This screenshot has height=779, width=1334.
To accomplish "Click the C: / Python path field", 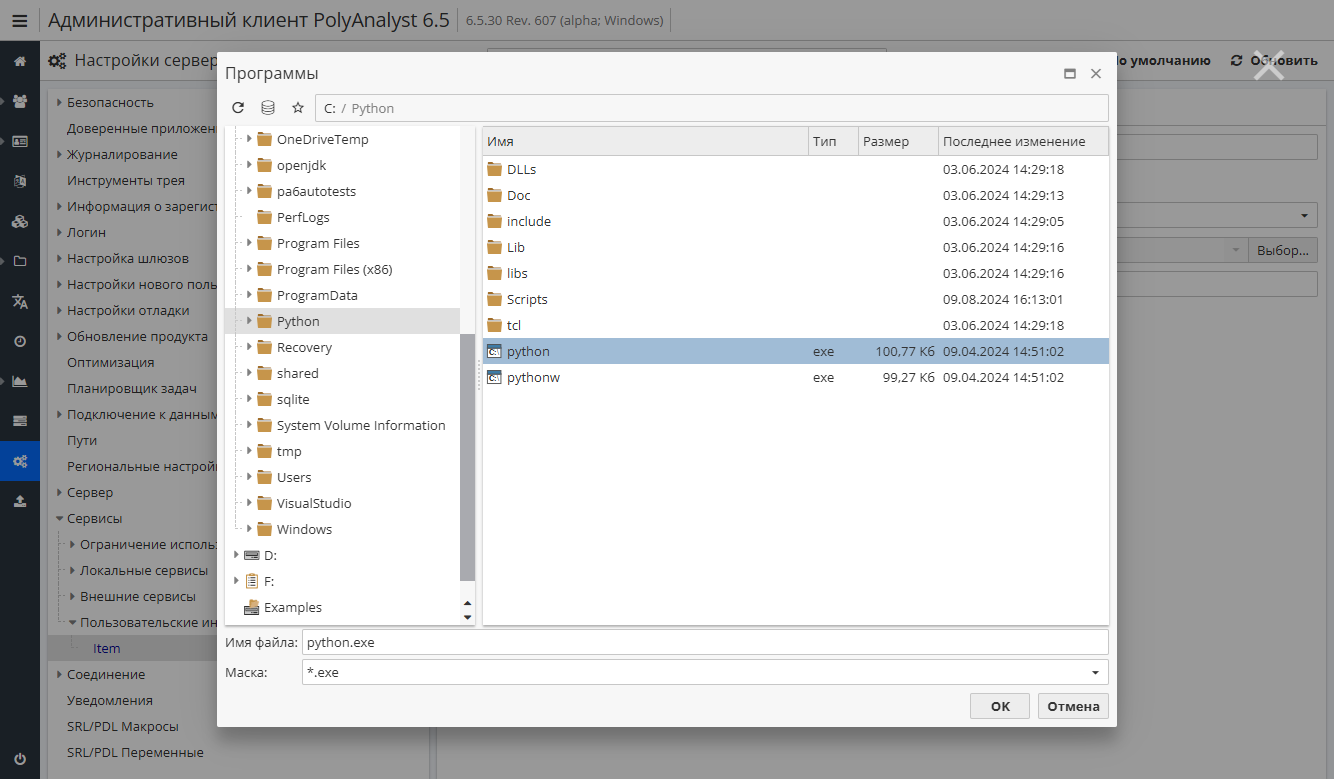I will pyautogui.click(x=712, y=108).
